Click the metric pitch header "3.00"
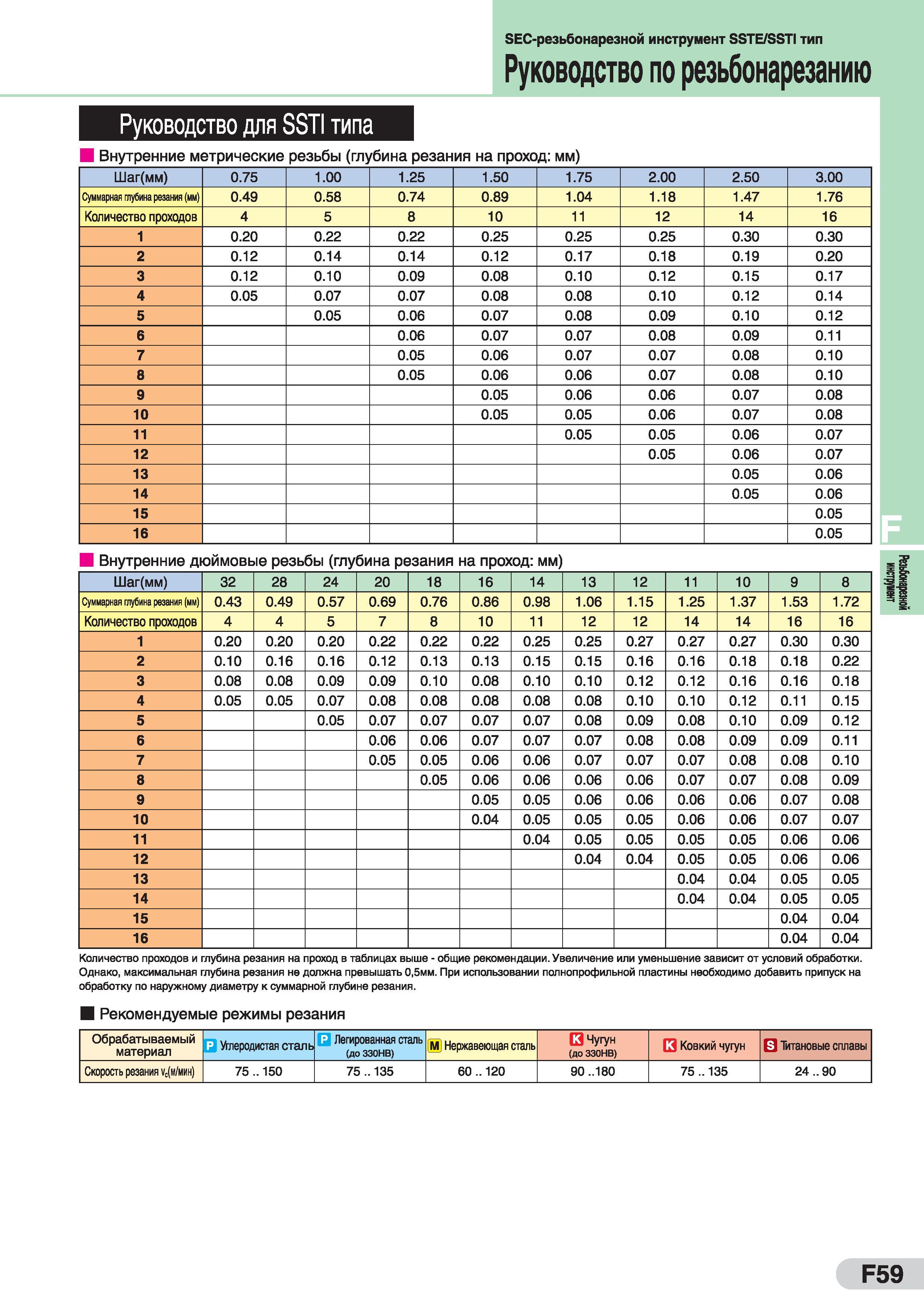This screenshot has height=1307, width=924. 829,177
